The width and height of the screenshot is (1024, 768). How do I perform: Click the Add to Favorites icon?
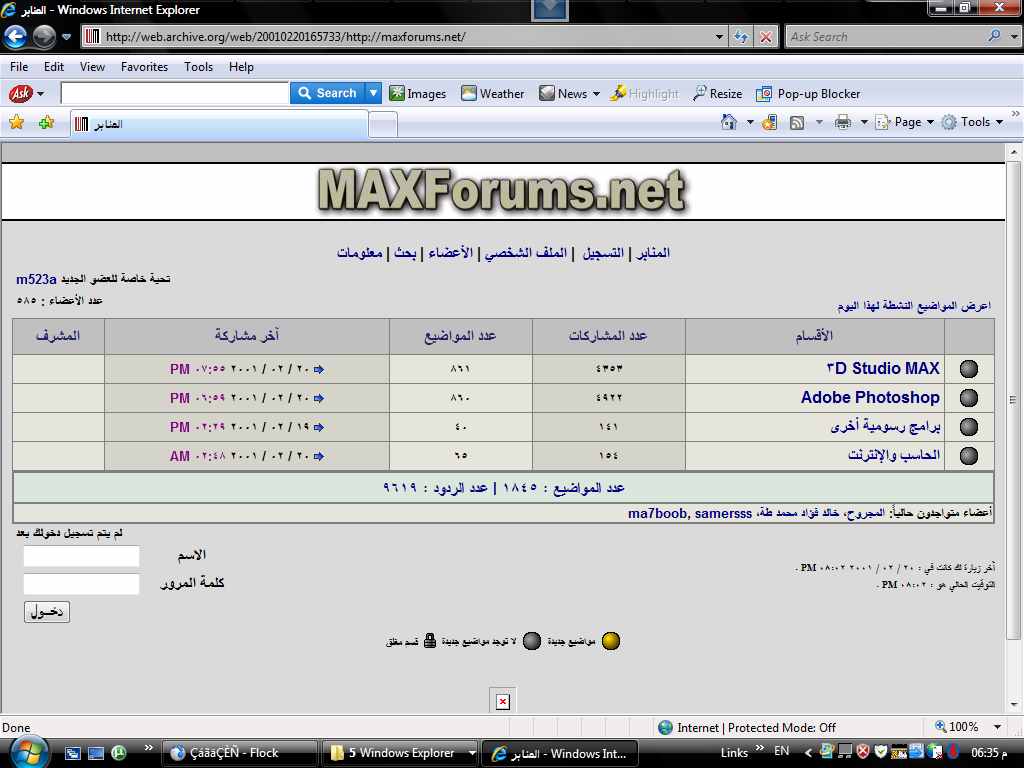[x=46, y=122]
